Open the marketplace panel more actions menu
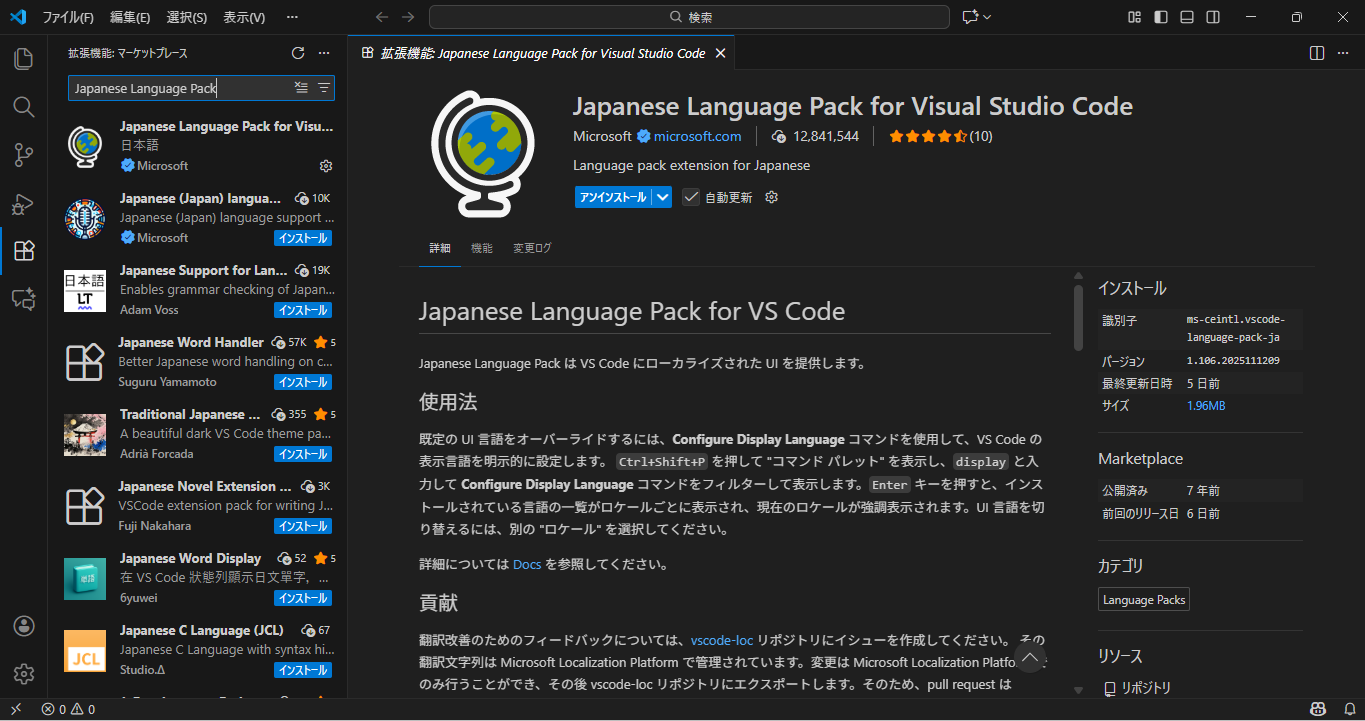1365x721 pixels. [x=323, y=53]
